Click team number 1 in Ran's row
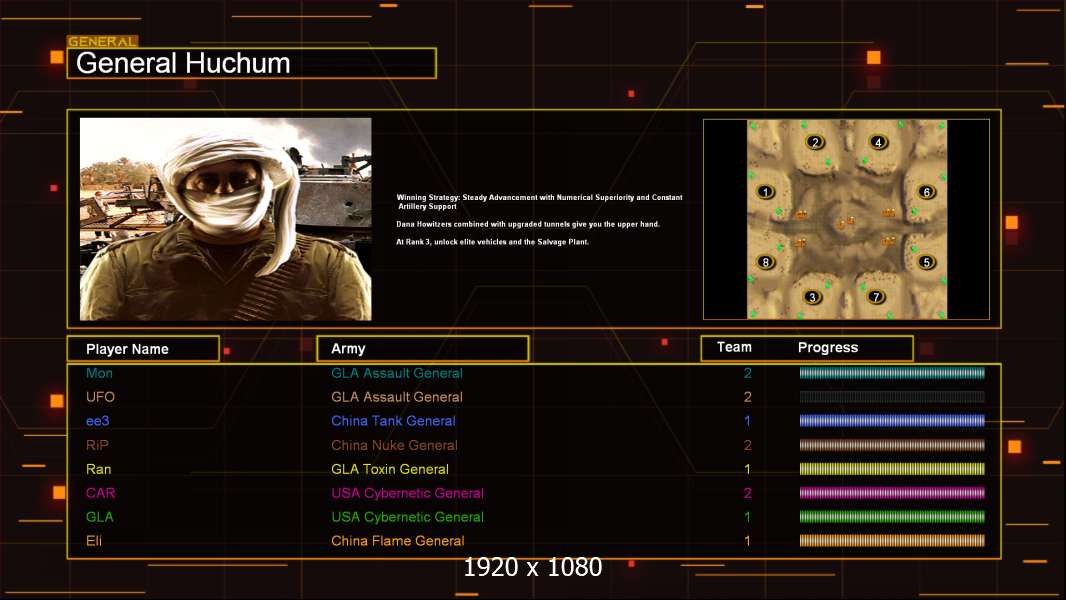This screenshot has width=1066, height=600. [x=747, y=469]
